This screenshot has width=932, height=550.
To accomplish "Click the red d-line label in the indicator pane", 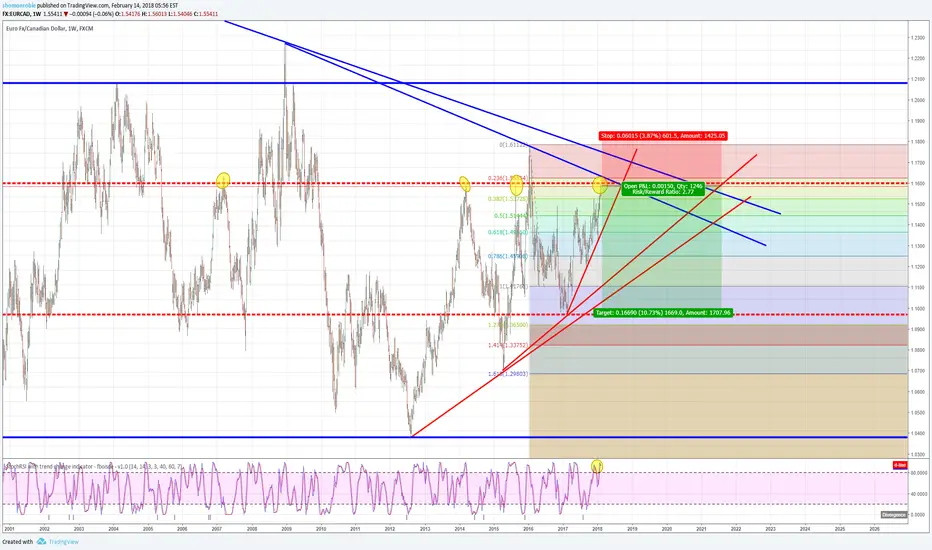I will pyautogui.click(x=900, y=465).
